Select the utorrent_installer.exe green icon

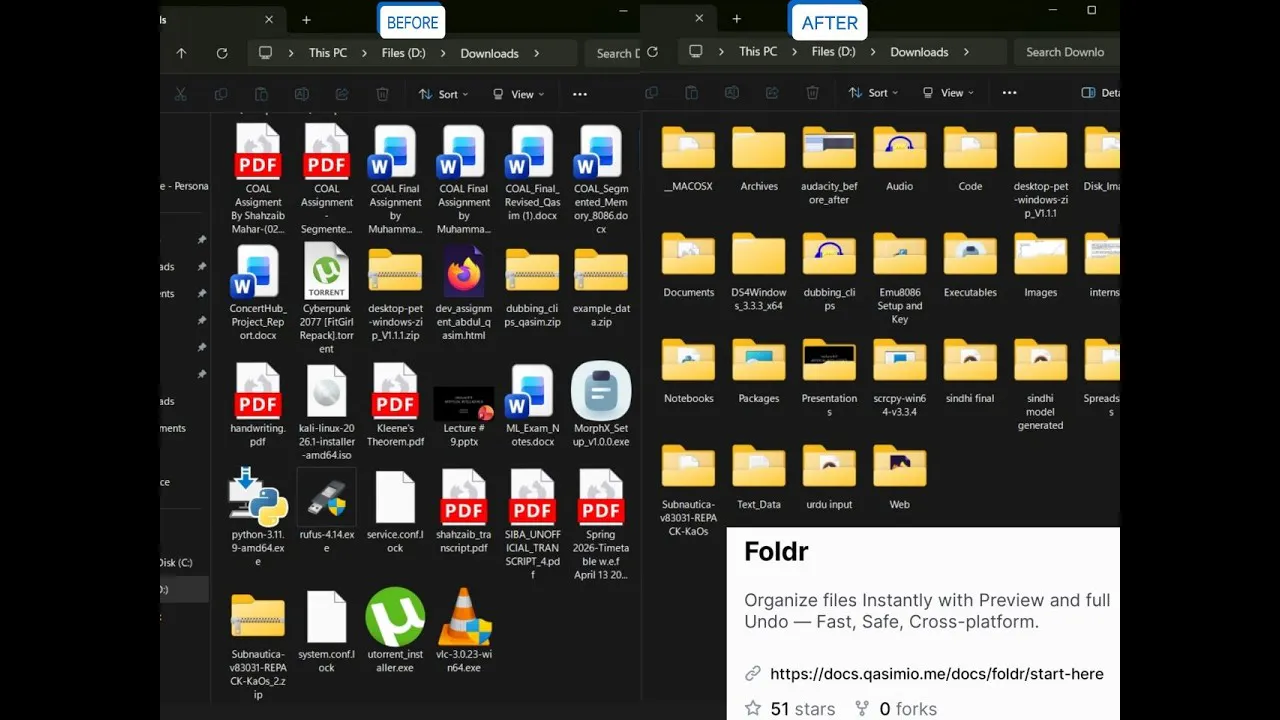pos(395,617)
